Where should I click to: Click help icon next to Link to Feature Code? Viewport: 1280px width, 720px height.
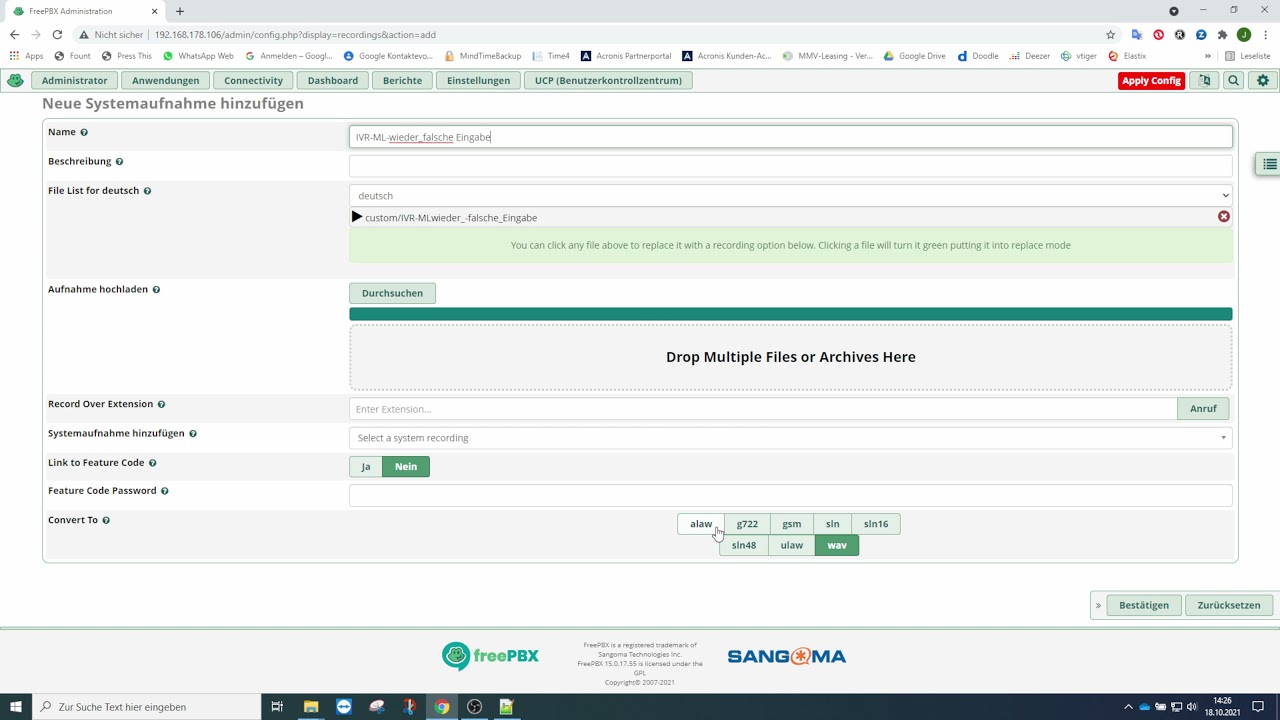(x=153, y=463)
